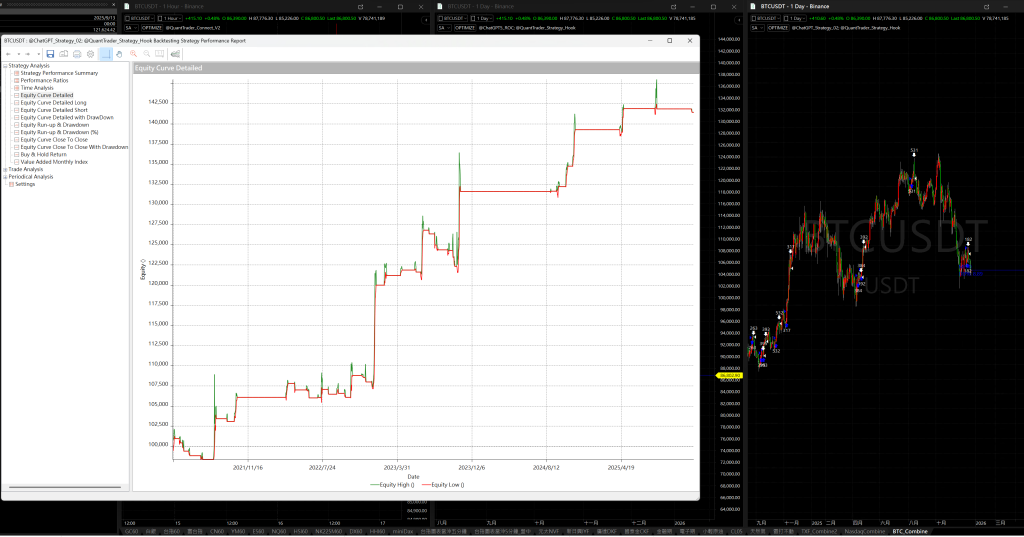Switch to the BTC_Combine workspace tab

pyautogui.click(x=912, y=531)
